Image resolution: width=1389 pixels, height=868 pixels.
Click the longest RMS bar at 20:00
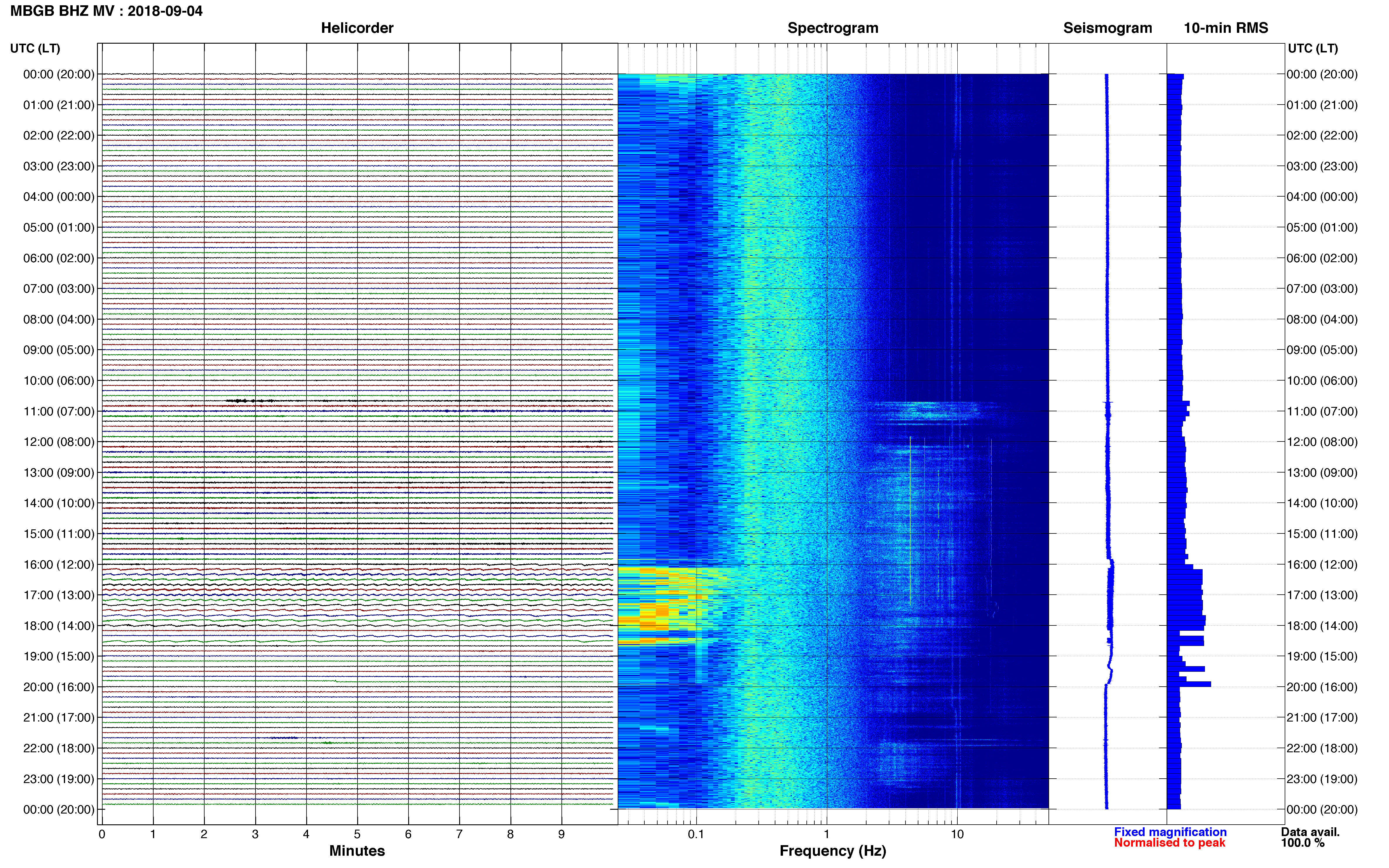[x=1189, y=684]
